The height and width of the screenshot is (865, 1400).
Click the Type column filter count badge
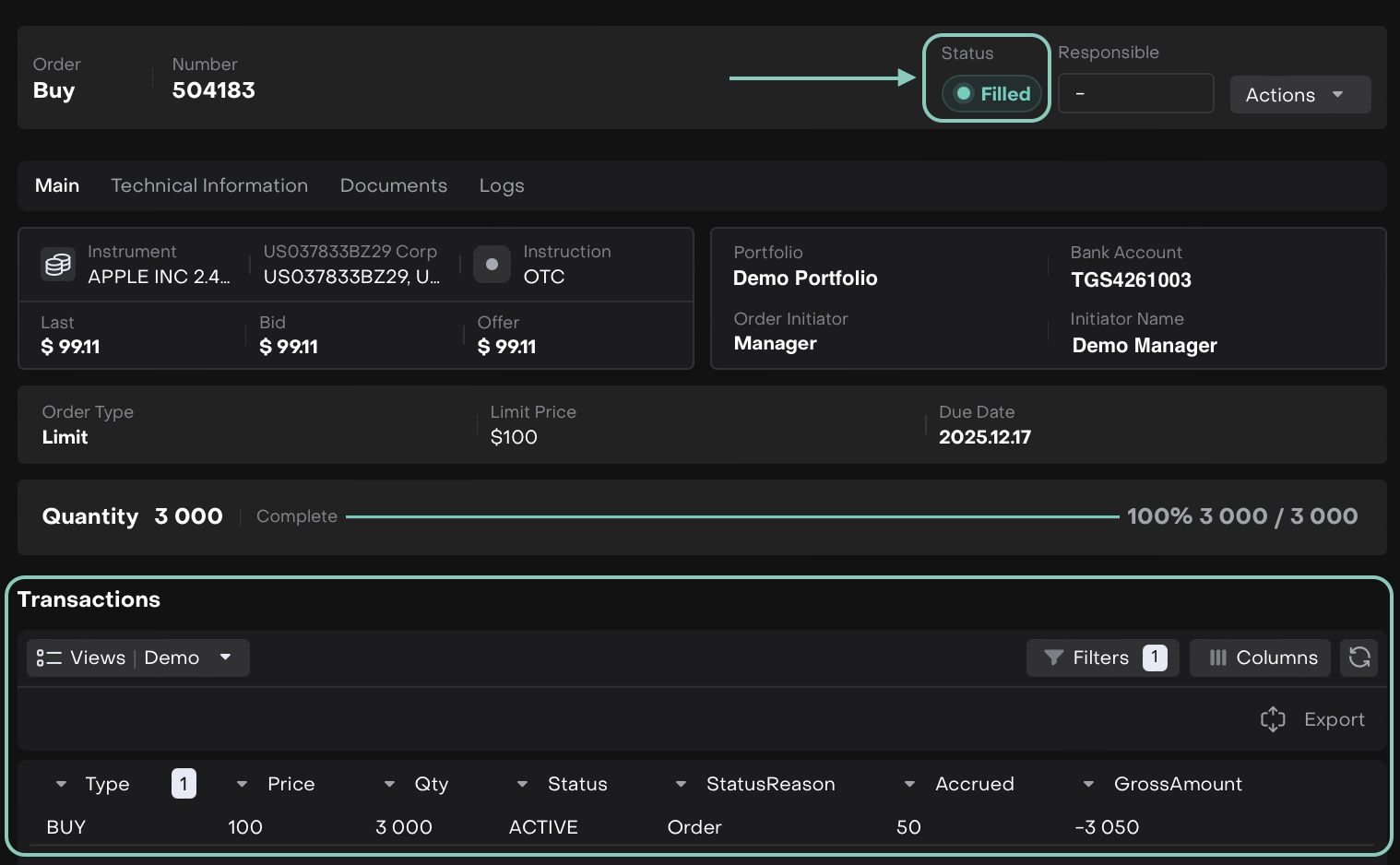184,784
